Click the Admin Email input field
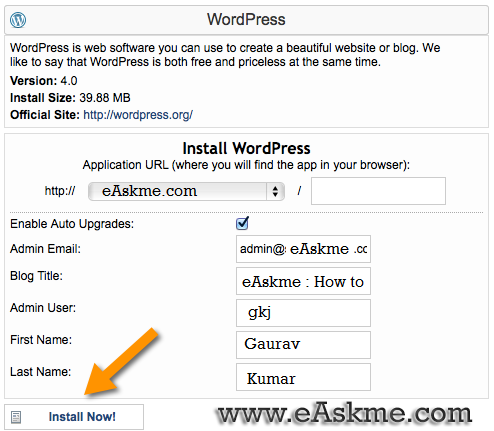The width and height of the screenshot is (494, 431). [303, 249]
